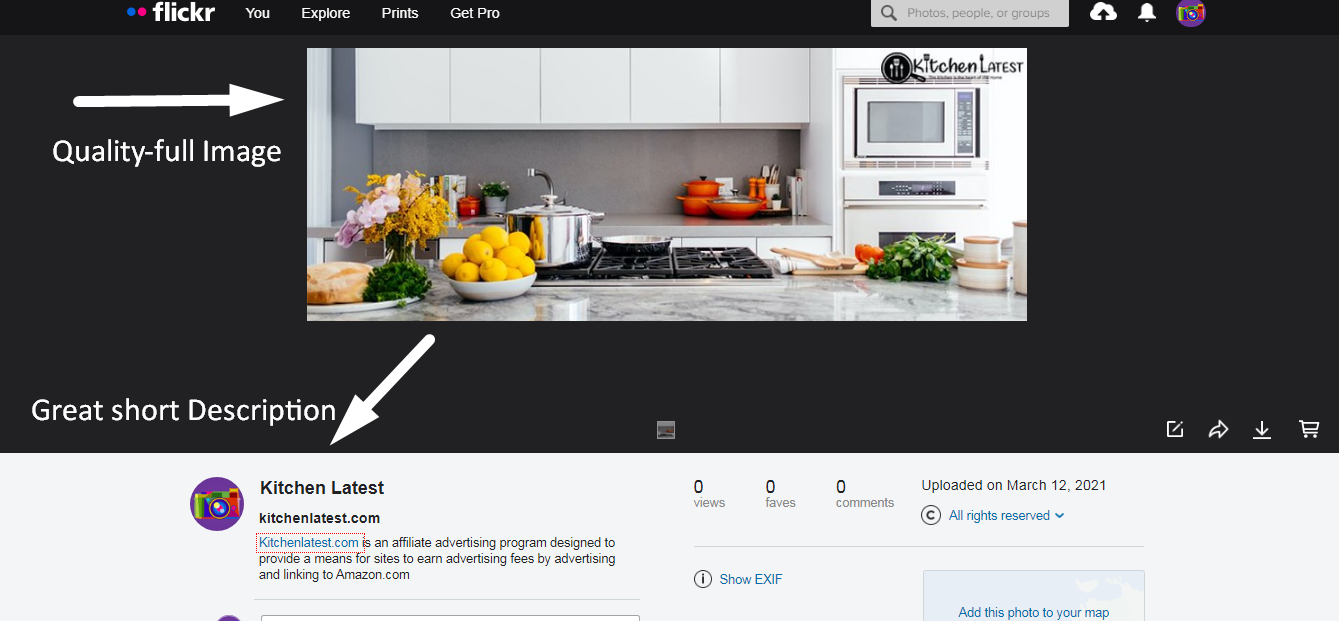1339x621 pixels.
Task: Open the account avatar in the top bar
Action: (1191, 13)
